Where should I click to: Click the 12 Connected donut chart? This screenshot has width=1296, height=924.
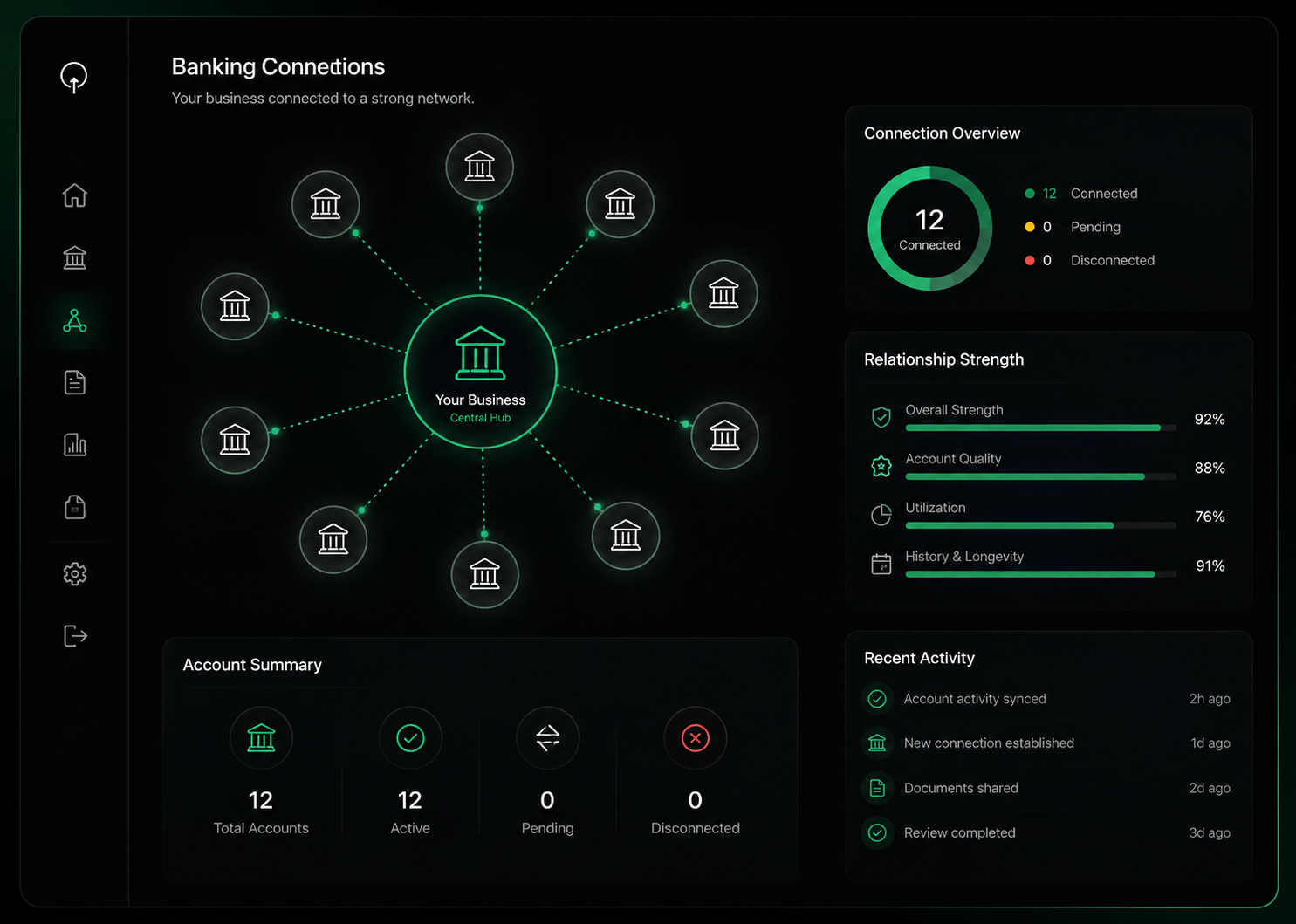coord(929,229)
